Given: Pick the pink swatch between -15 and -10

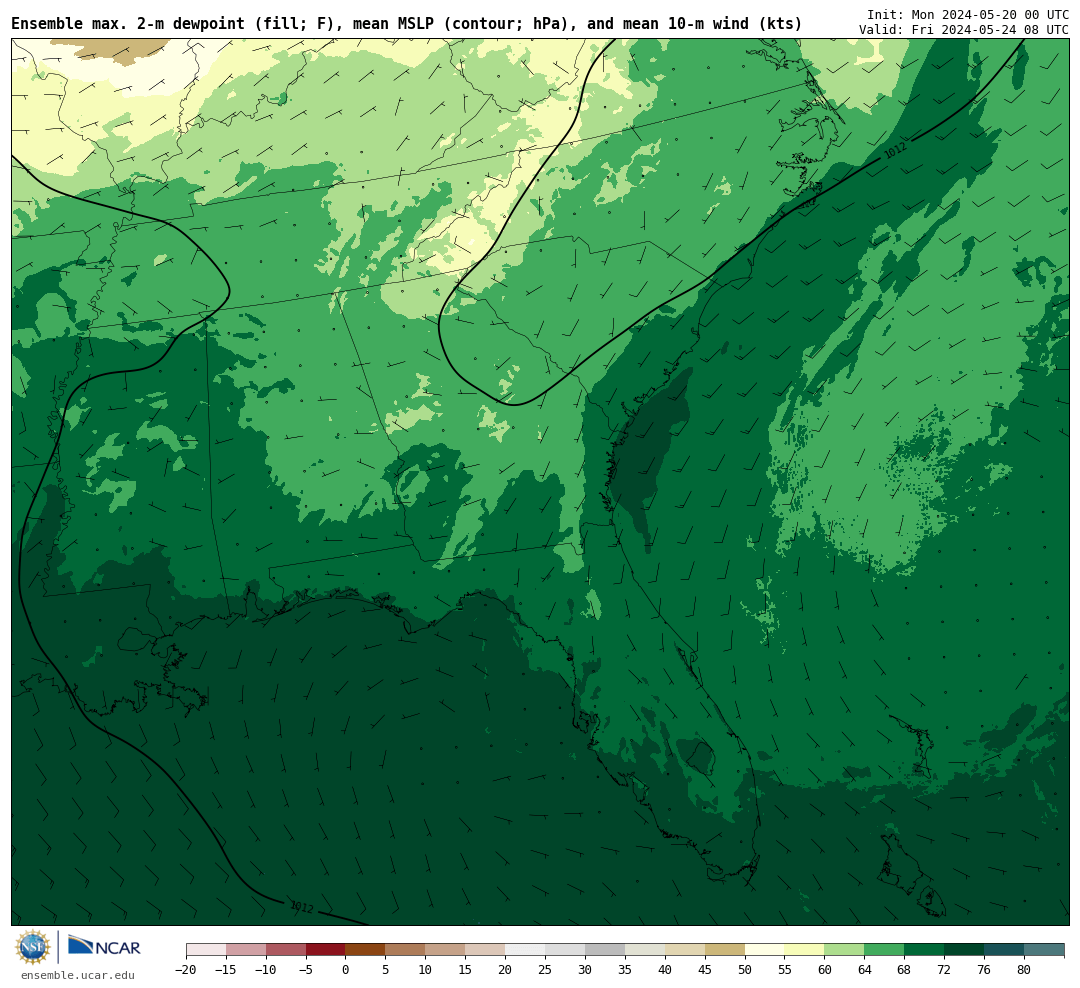Looking at the screenshot, I should click(246, 950).
